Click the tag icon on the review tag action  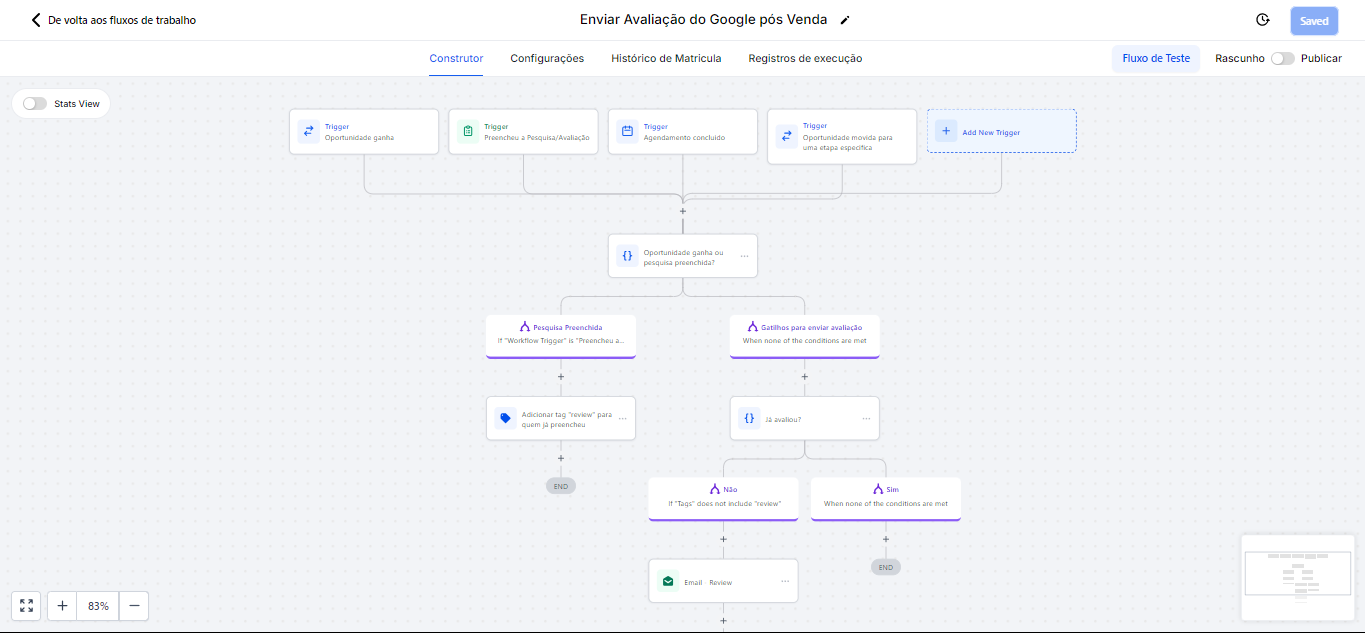coord(505,418)
